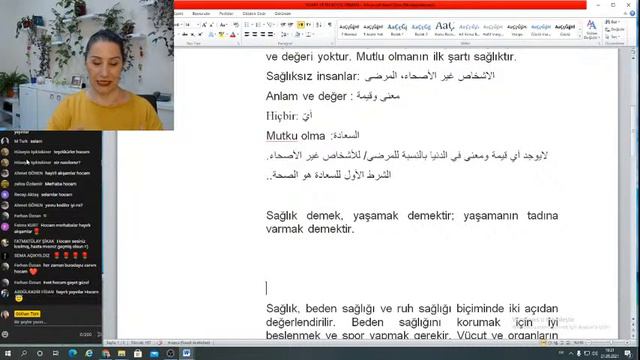The width and height of the screenshot is (640, 360).
Task: Clear all formatting with eraser icon
Action: coord(236,25)
